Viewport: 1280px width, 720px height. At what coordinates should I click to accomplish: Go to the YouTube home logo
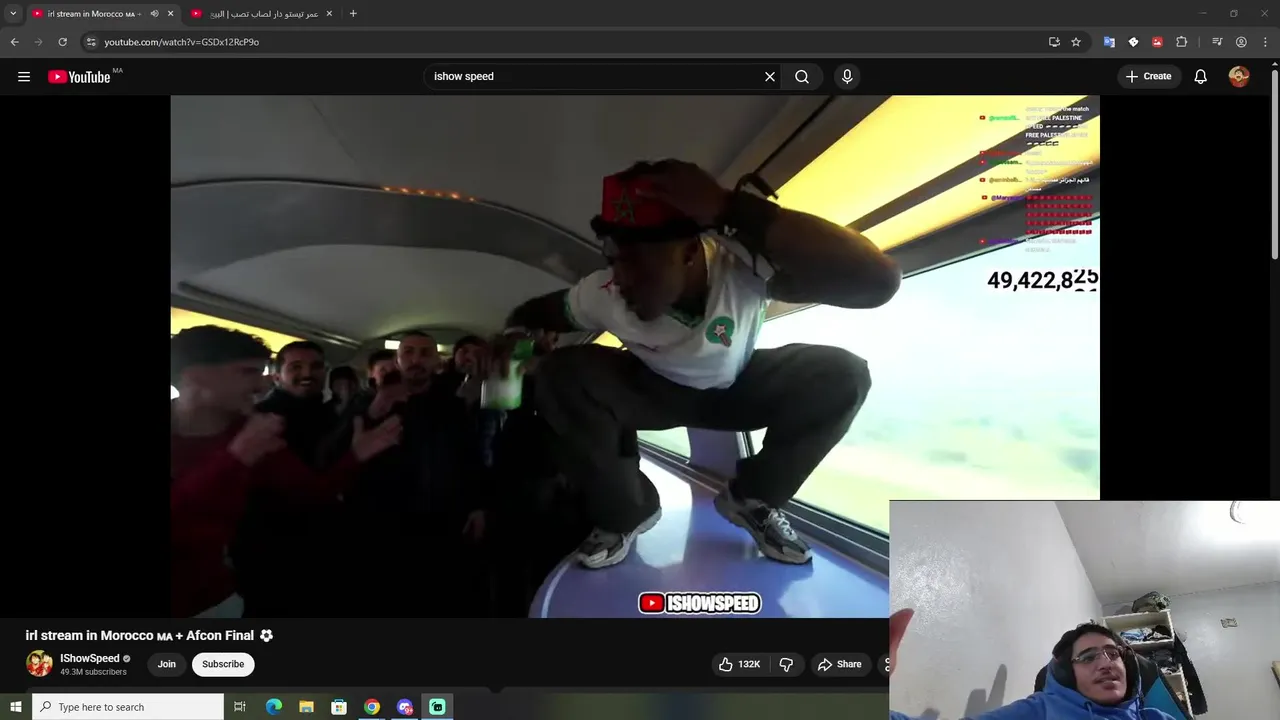click(79, 77)
